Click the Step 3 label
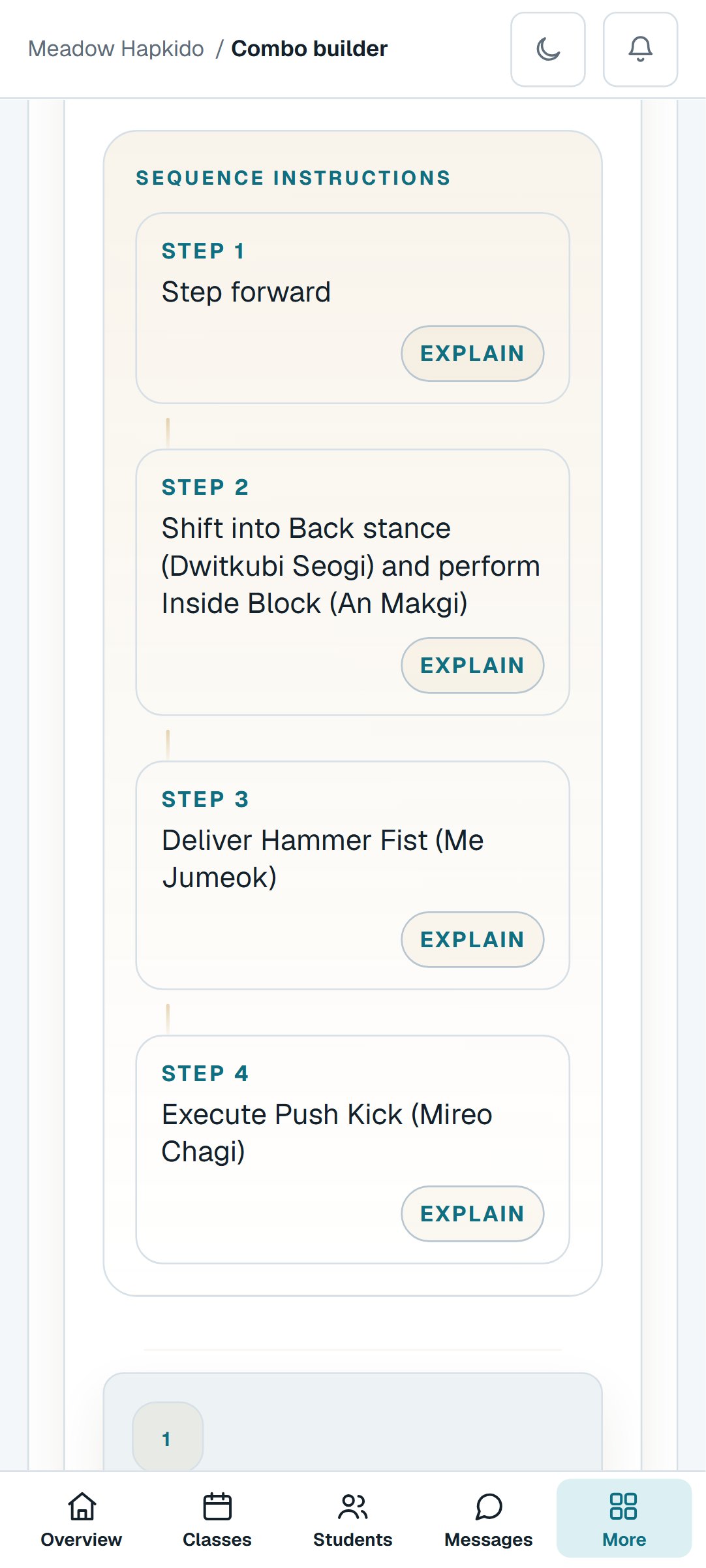 [x=206, y=800]
